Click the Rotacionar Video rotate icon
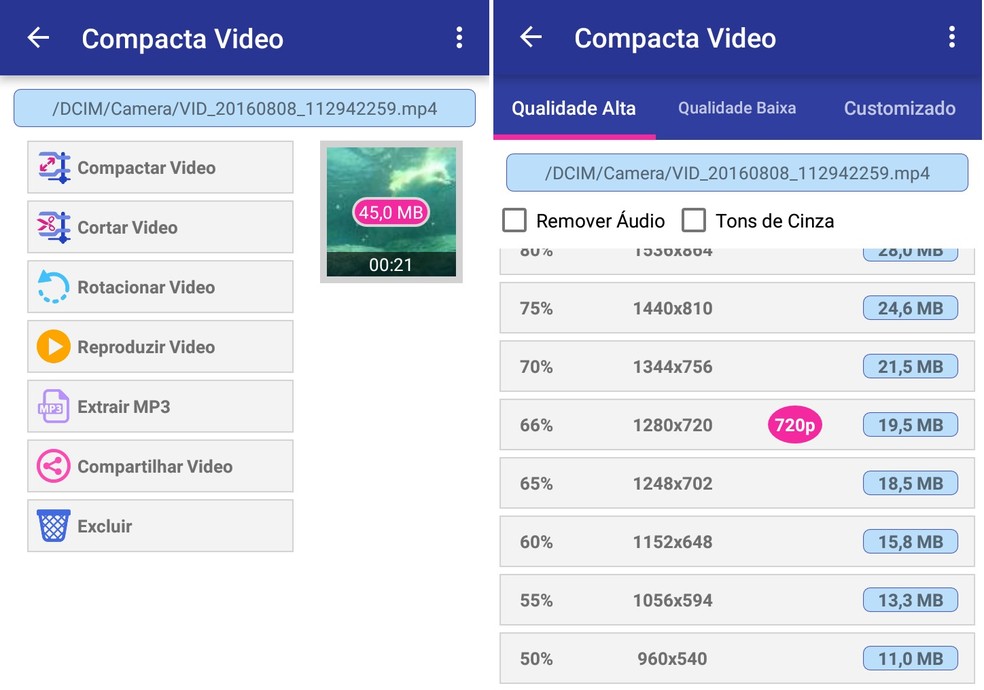This screenshot has width=984, height=690. point(55,287)
